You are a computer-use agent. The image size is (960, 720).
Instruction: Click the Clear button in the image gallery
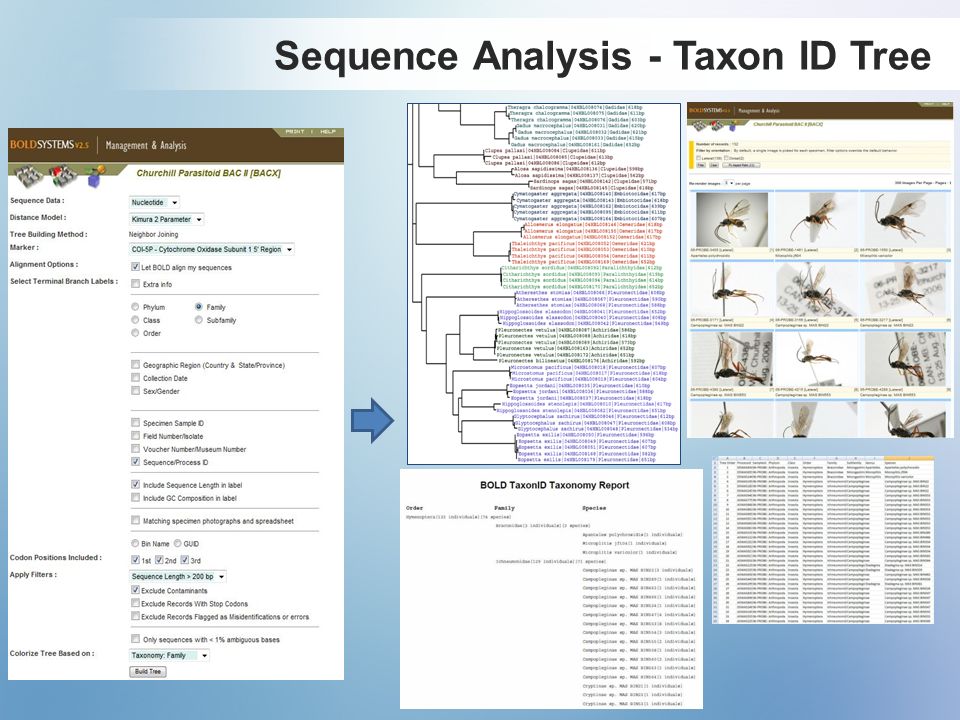point(714,165)
